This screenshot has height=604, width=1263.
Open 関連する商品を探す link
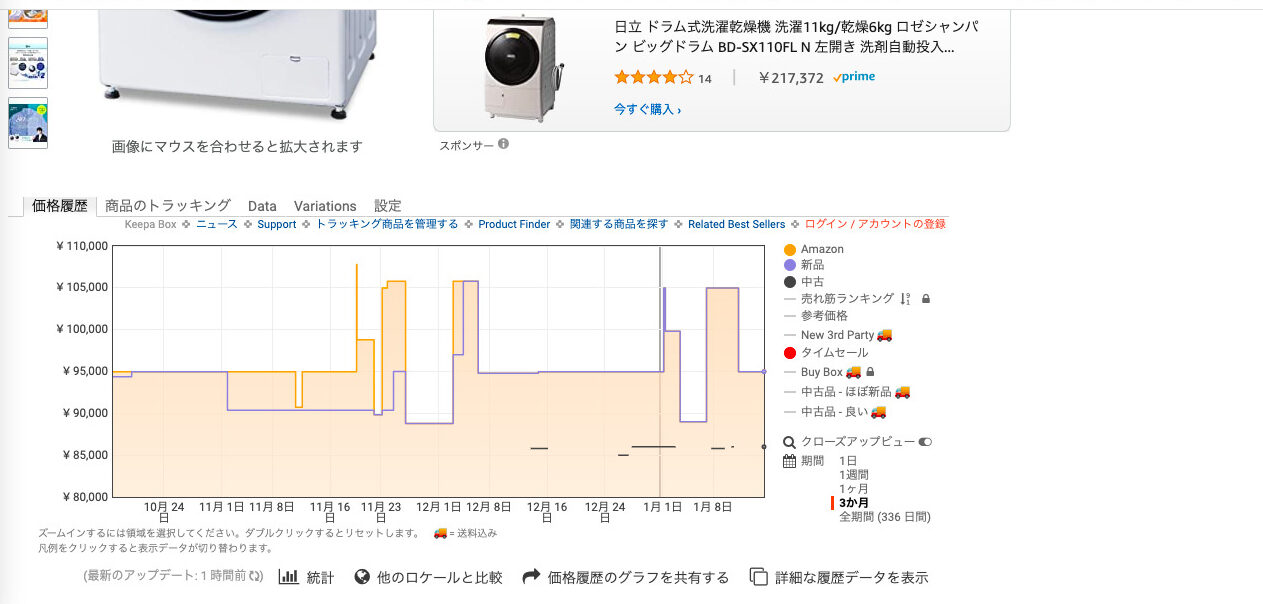tap(619, 224)
